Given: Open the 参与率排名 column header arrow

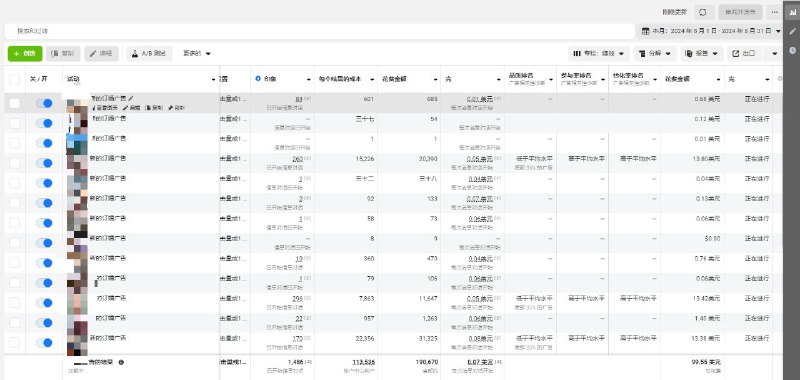Looking at the screenshot, I should (x=603, y=80).
